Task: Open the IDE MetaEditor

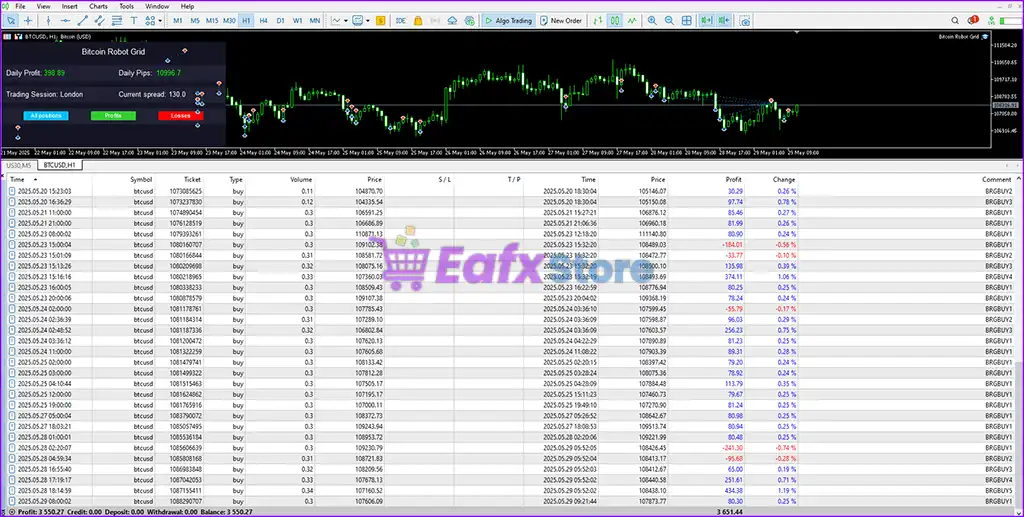Action: pyautogui.click(x=400, y=21)
